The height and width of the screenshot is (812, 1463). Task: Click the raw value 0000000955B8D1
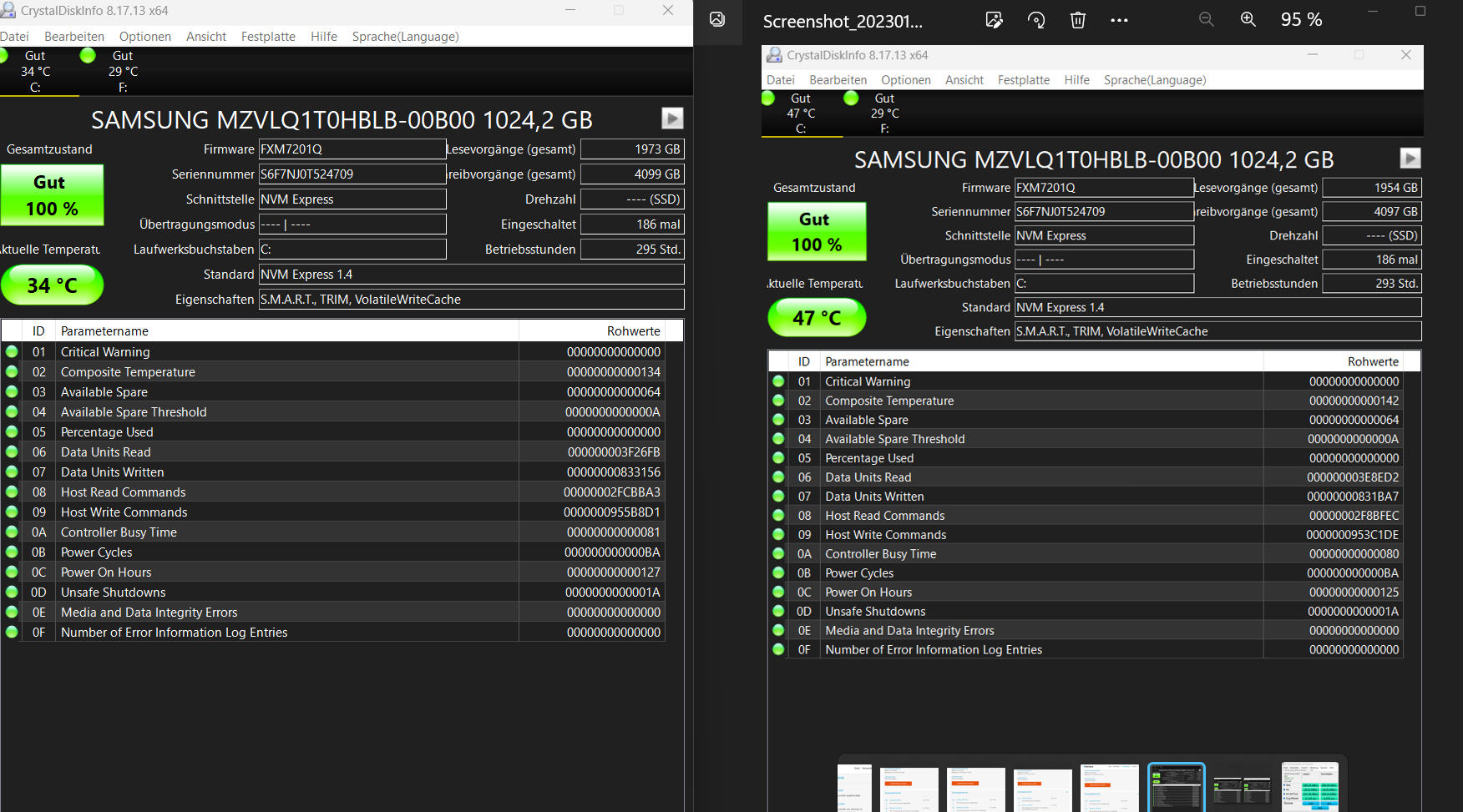point(612,512)
